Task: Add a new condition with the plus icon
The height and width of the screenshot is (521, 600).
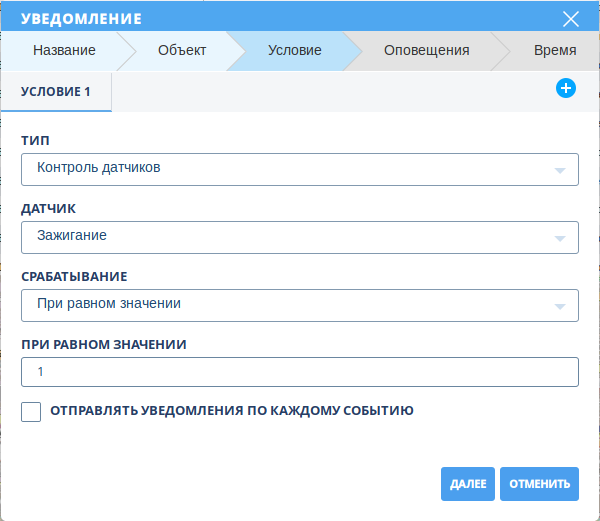Action: point(565,89)
